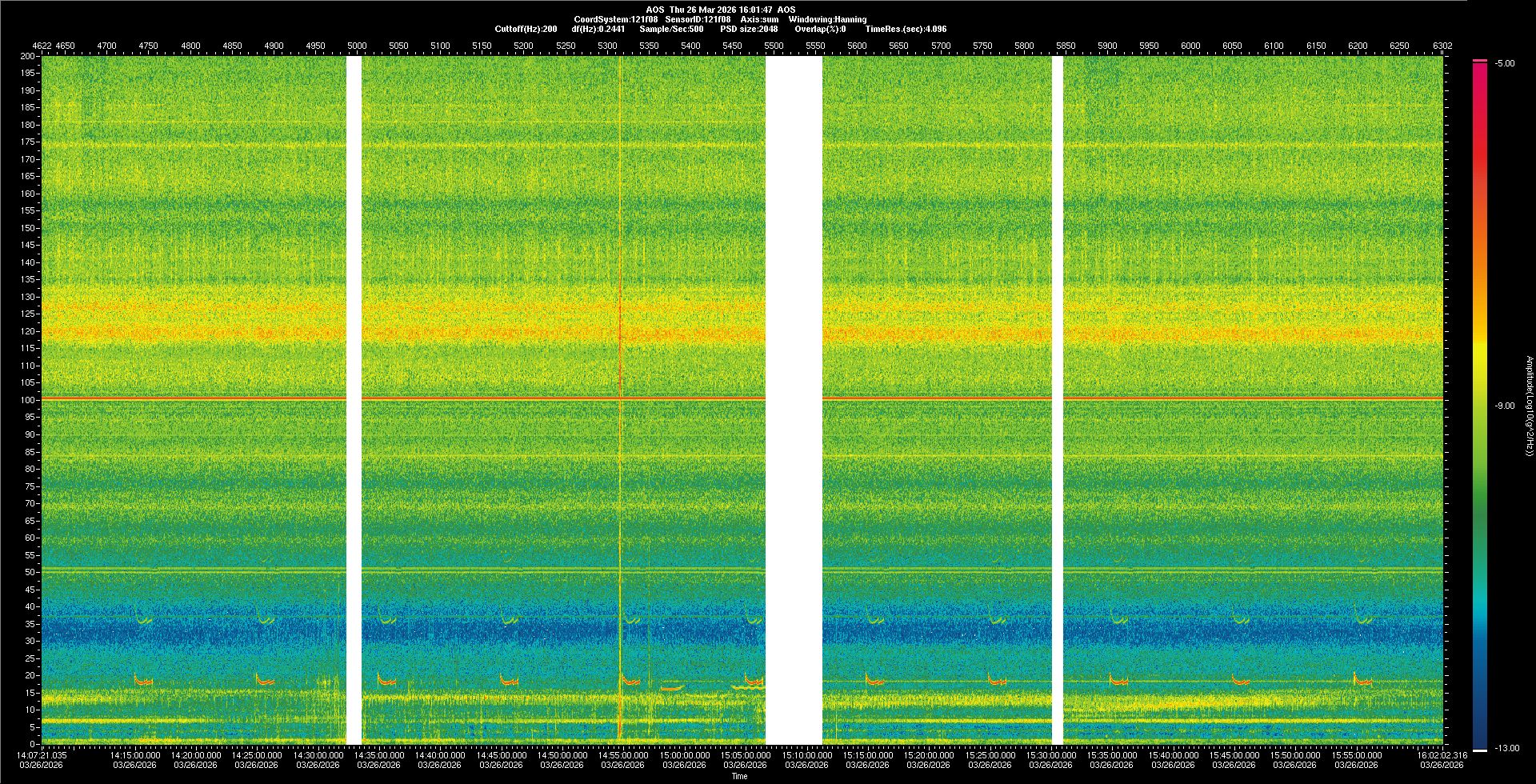Click the df(Hz):0.2441 label

click(x=598, y=29)
